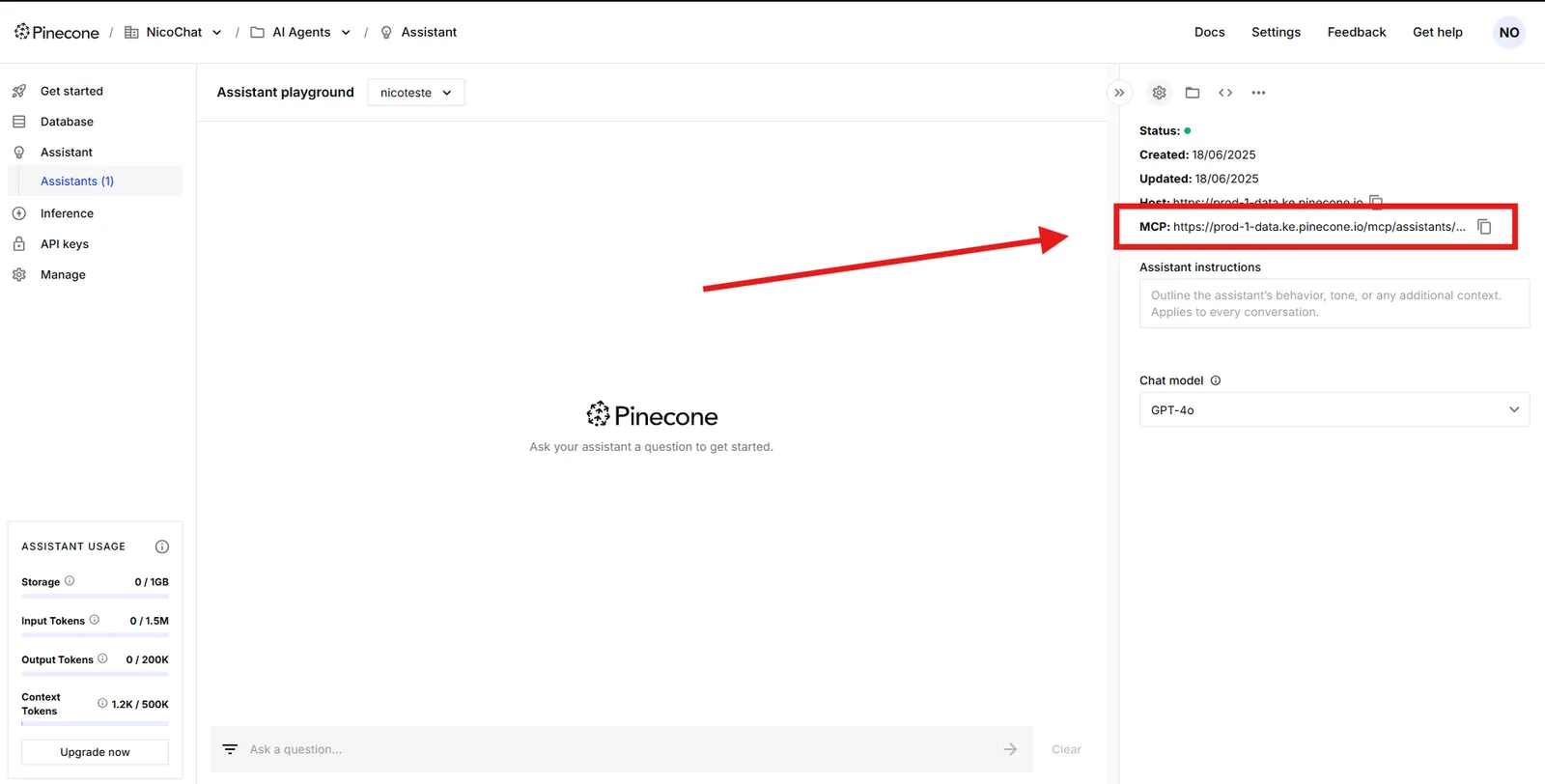
Task: Open the files folder icon in right panel
Action: [1193, 93]
